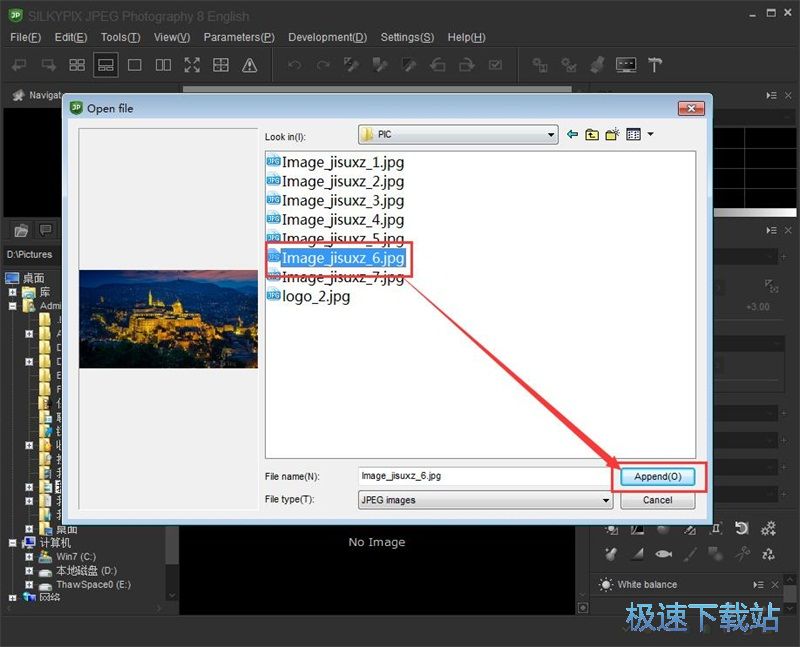Go up one folder level in dialog
Screen dimensions: 800x647
pos(592,135)
